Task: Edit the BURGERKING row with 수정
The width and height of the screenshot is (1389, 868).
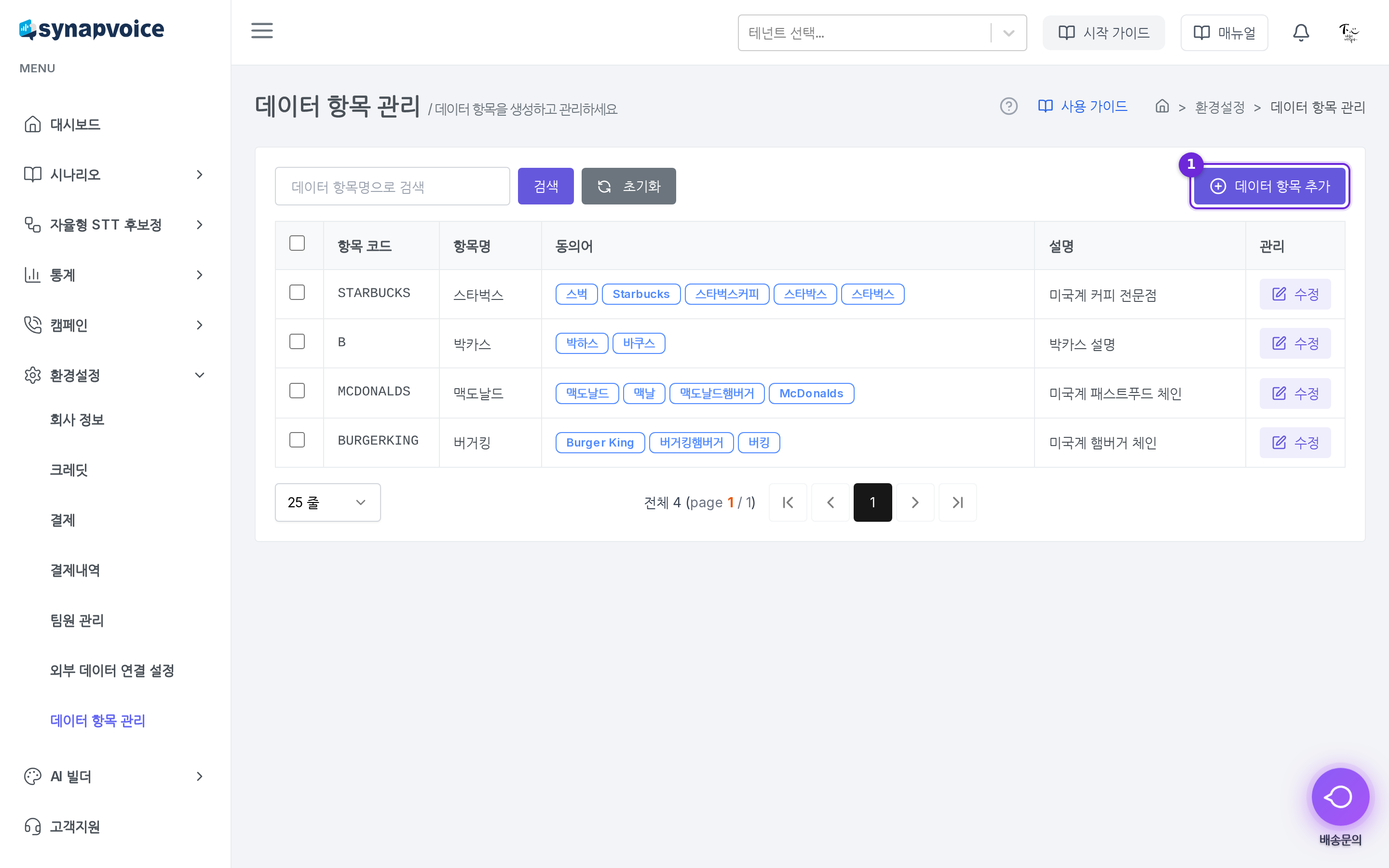Action: click(x=1295, y=443)
